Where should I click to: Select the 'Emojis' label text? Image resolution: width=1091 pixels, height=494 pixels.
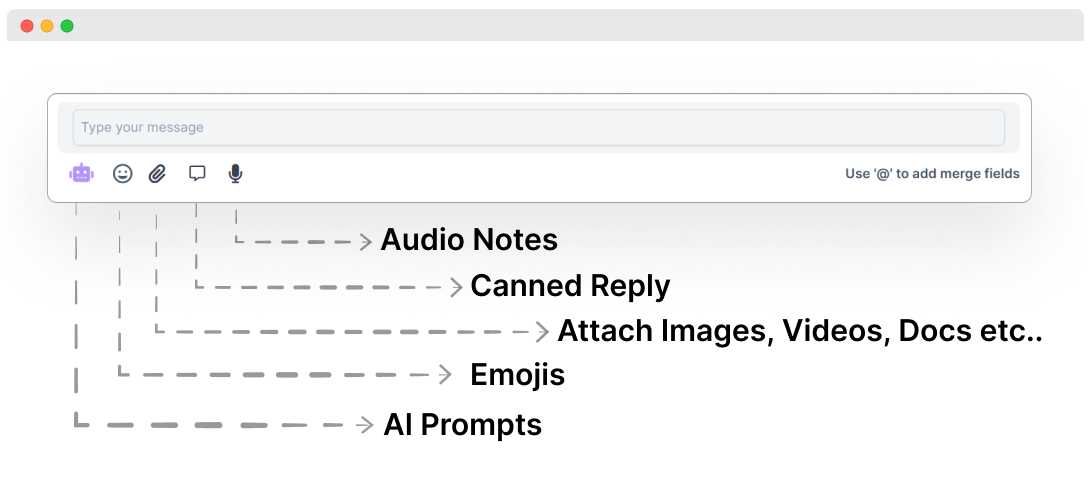coord(517,375)
